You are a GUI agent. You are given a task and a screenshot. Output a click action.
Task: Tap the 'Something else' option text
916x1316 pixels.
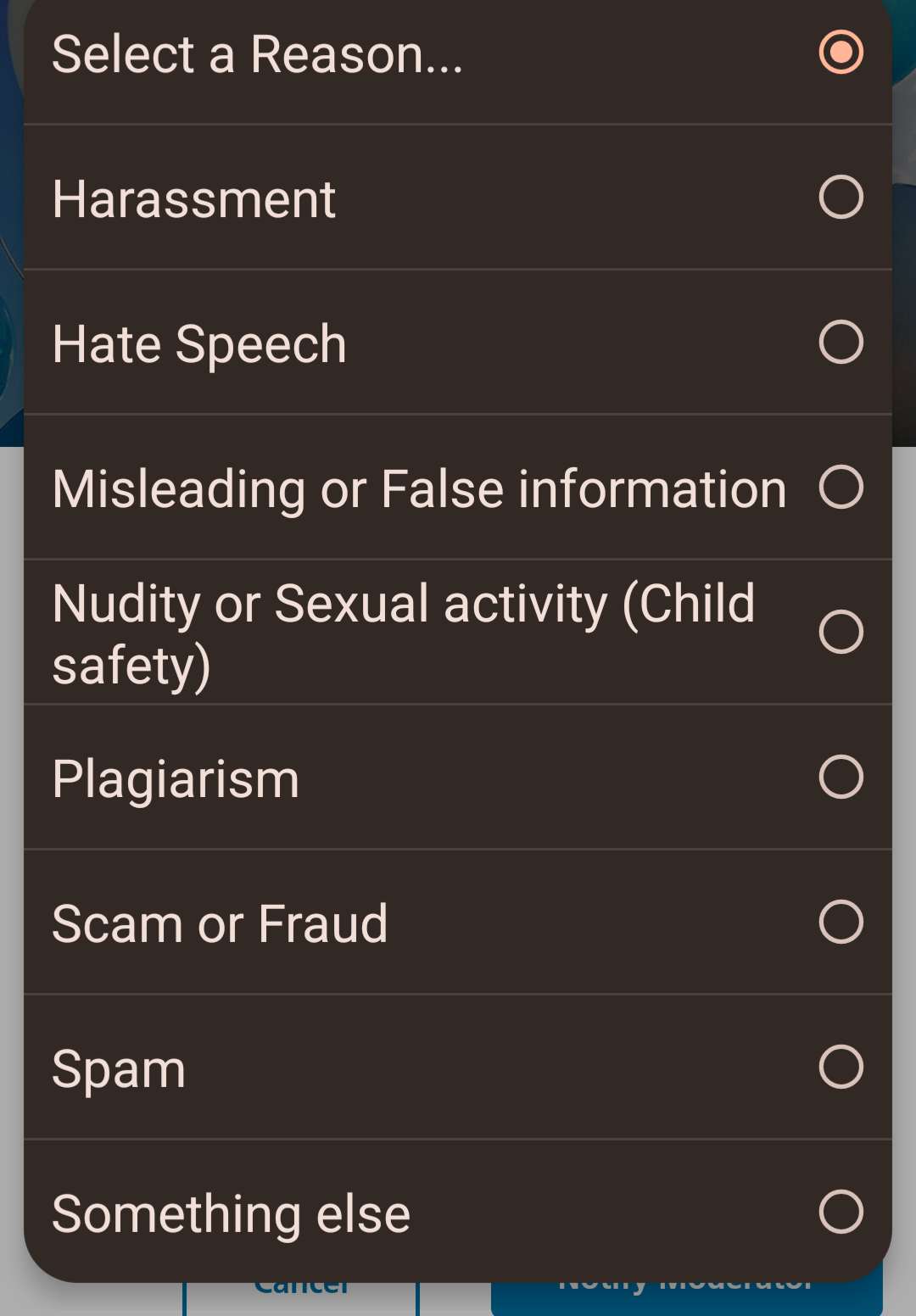click(x=231, y=1214)
